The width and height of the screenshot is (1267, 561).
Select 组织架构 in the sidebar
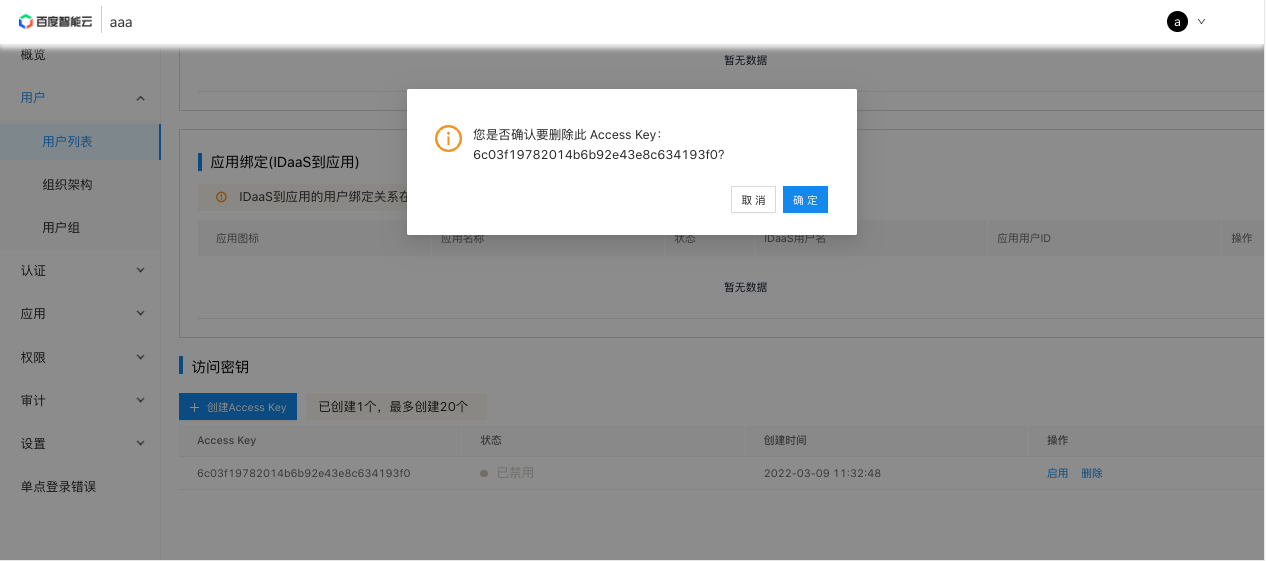[67, 185]
